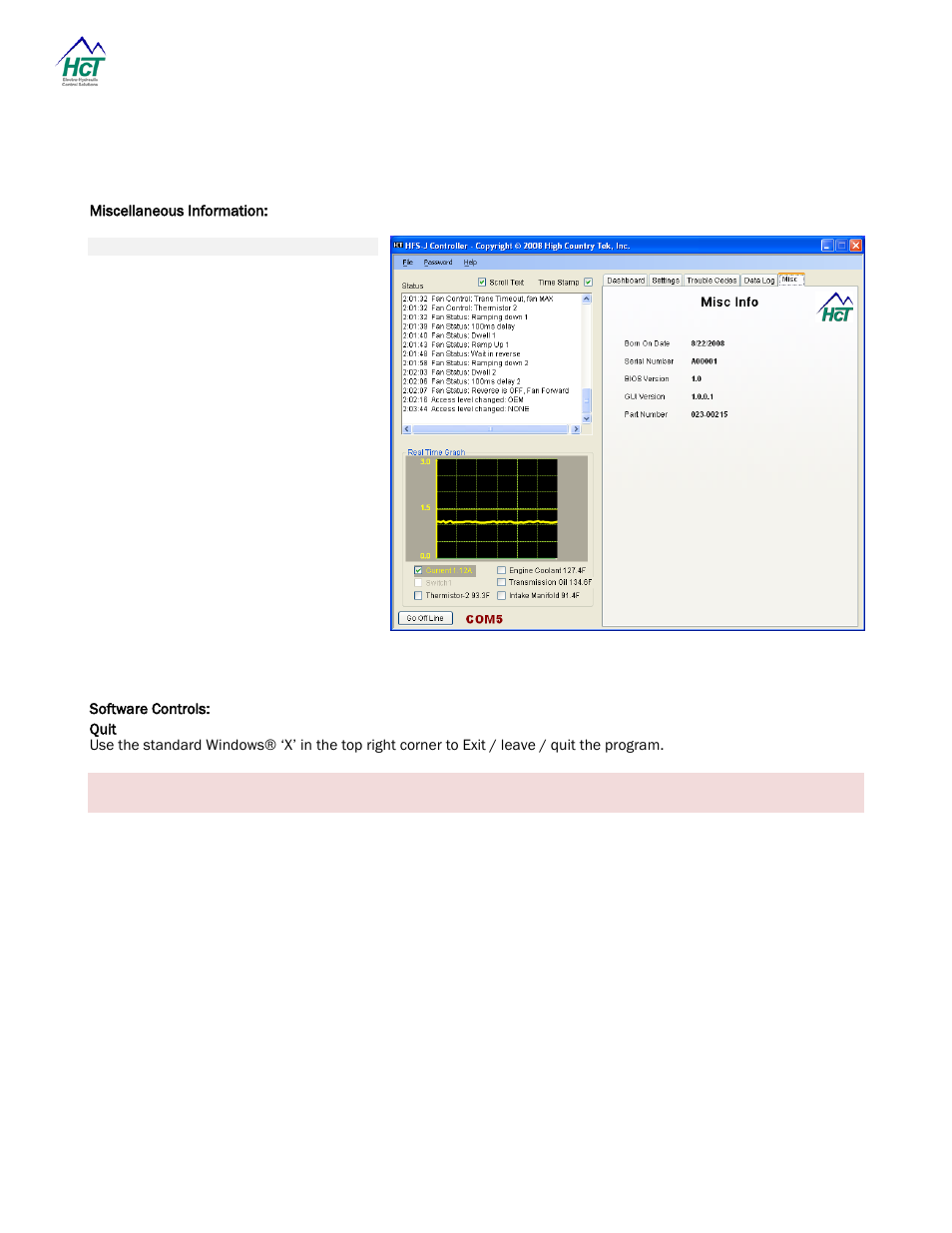
Task: Click the Misc Info heading
Action: pos(729,303)
